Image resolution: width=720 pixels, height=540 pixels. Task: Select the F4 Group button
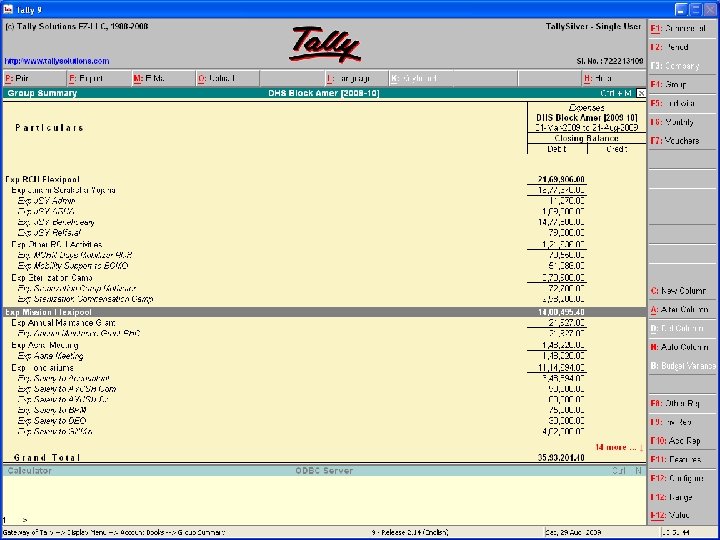(x=682, y=84)
